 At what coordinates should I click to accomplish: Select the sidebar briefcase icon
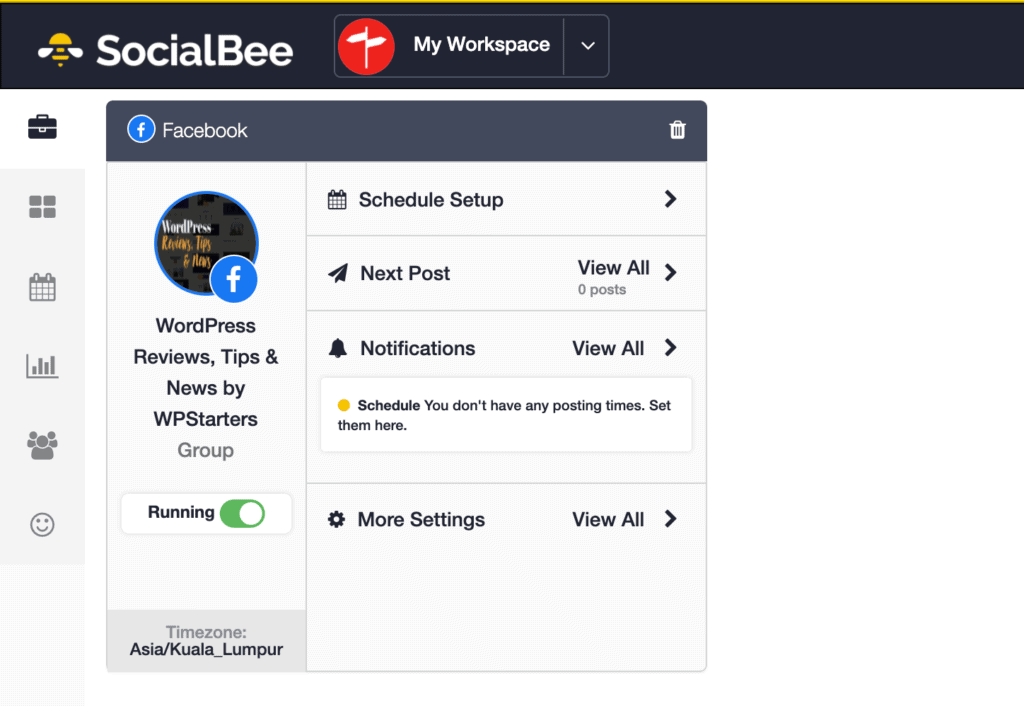[42, 127]
